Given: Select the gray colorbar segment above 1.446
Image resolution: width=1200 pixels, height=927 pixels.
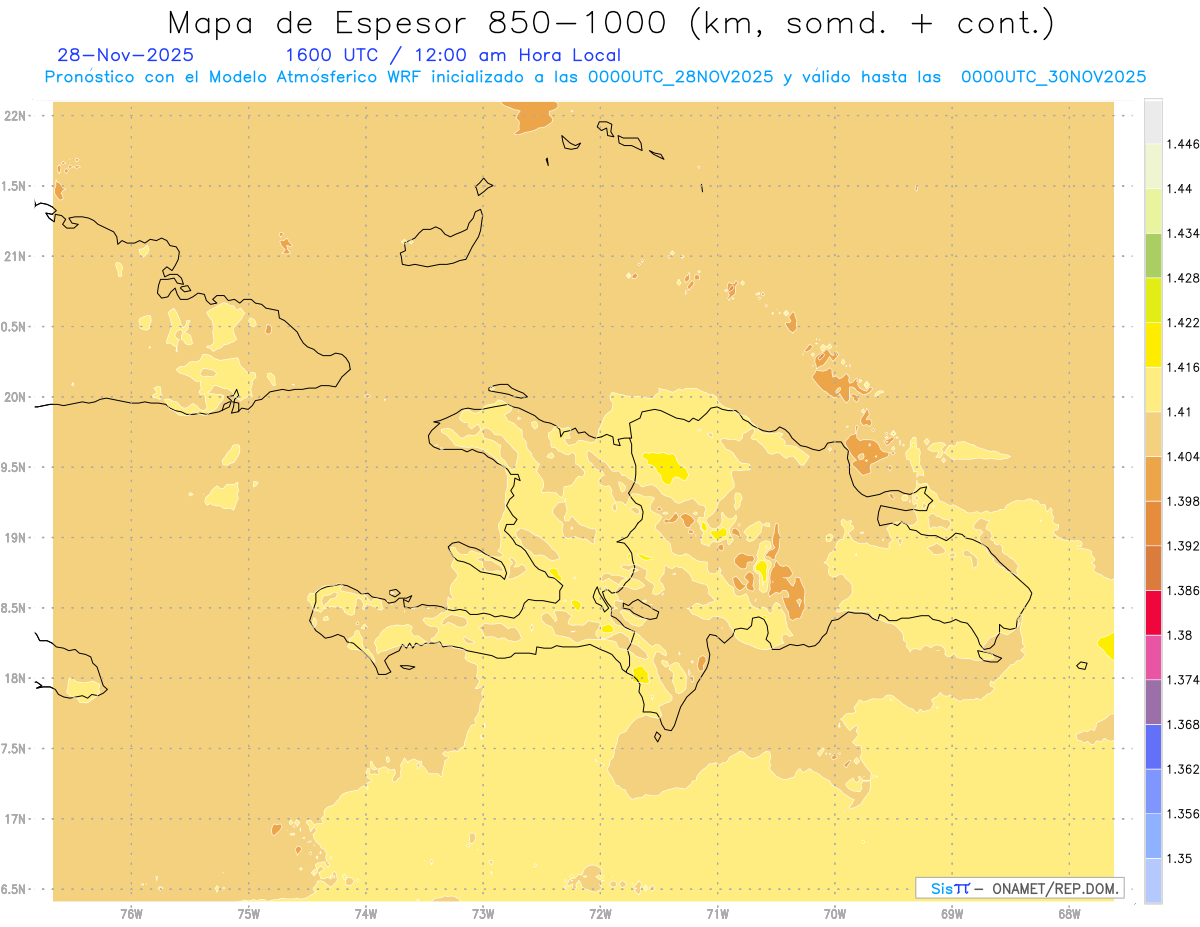Looking at the screenshot, I should (x=1153, y=122).
